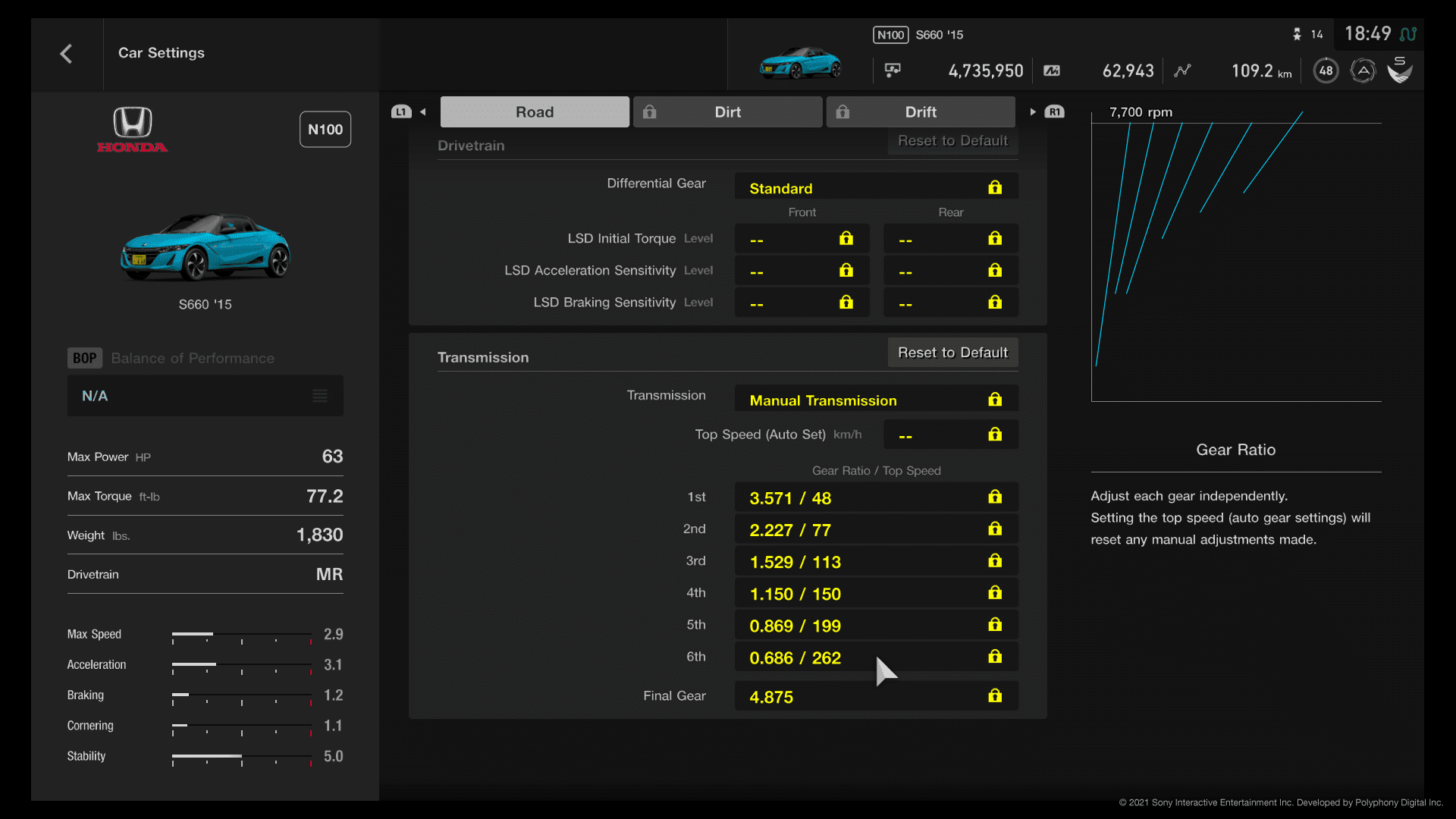Adjust 2nd gear ratio 2.227 / 77
The image size is (1456, 819).
tap(876, 529)
